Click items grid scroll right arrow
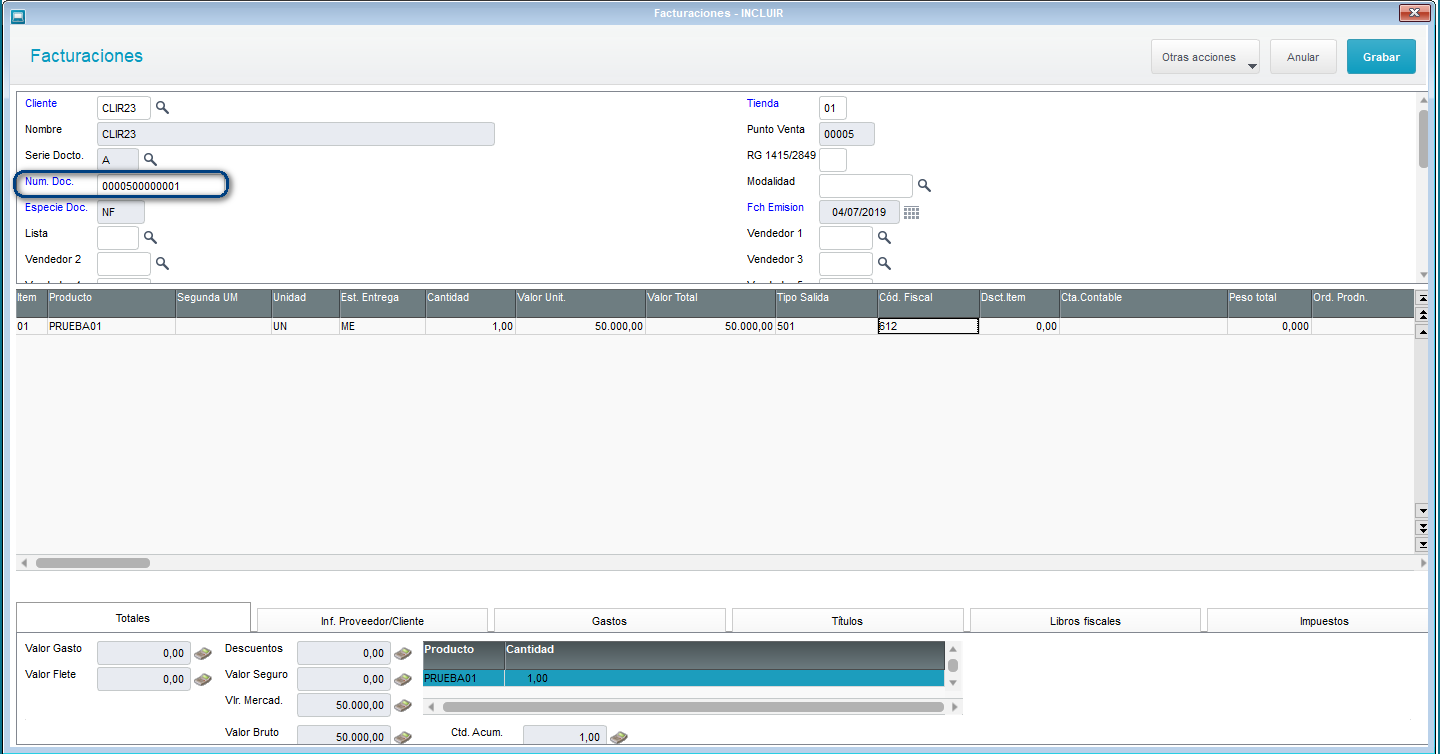1440x754 pixels. [x=1423, y=563]
